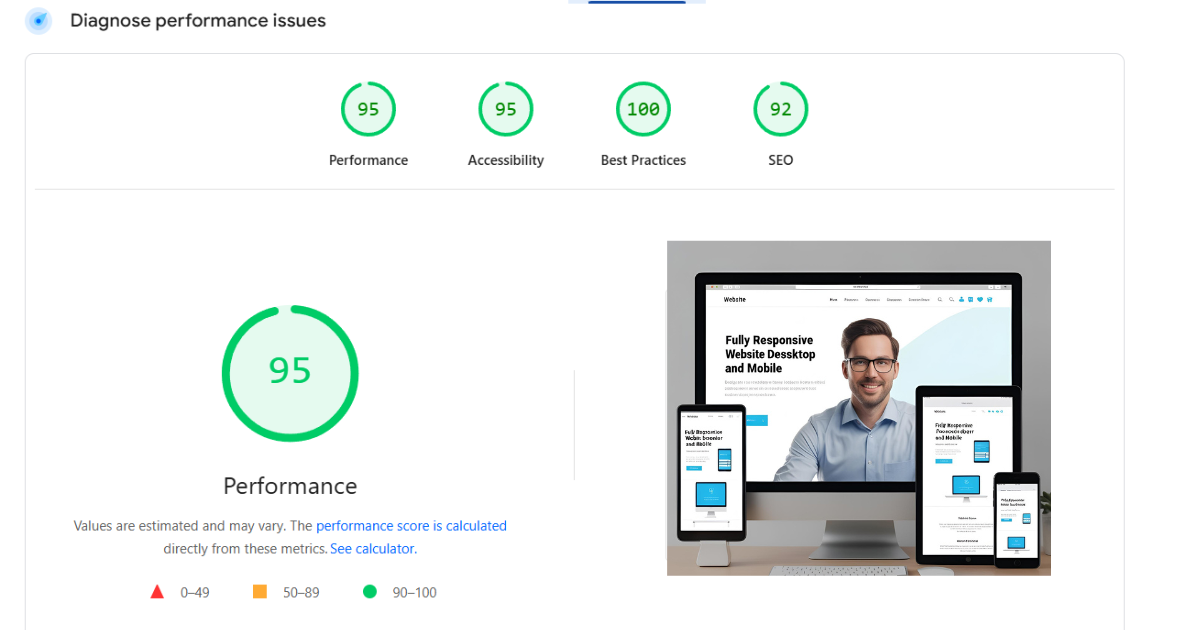Select the Best Practices label text
Viewport: 1200px width, 630px height.
point(643,160)
